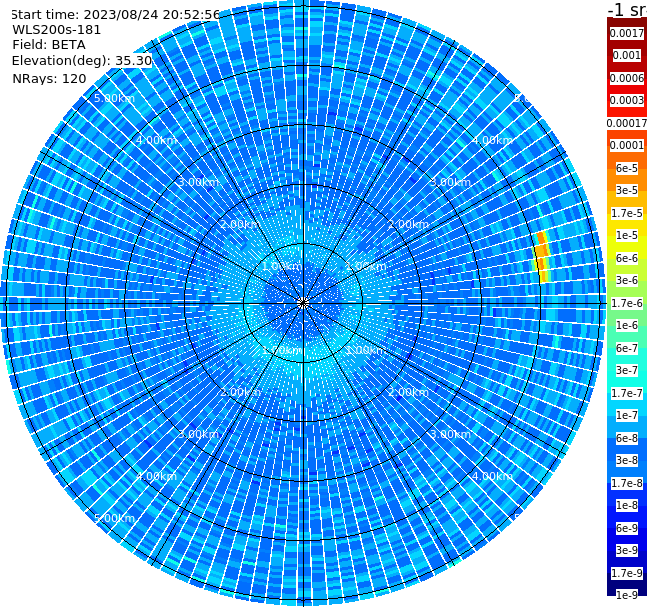Click the 0.0006 colorbar label

[627, 78]
